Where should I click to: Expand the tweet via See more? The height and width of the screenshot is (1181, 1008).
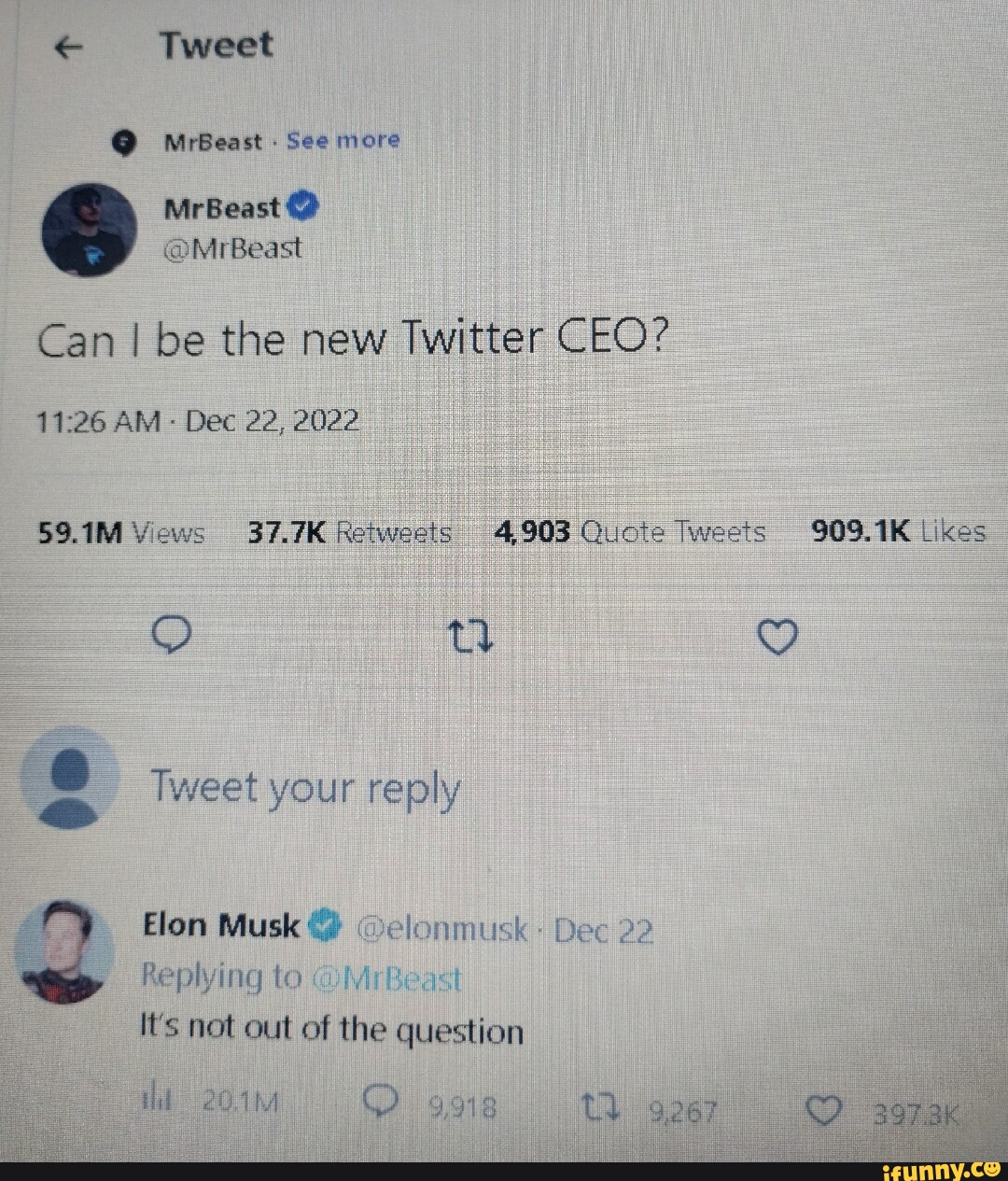(x=342, y=139)
